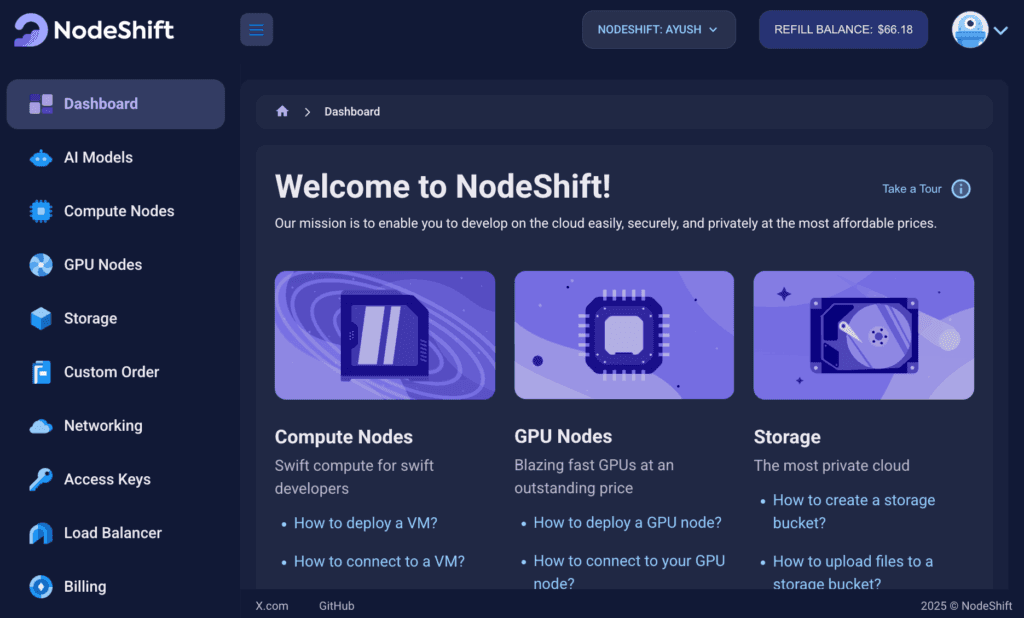This screenshot has height=618, width=1024.
Task: Click the Access Keys key icon
Action: pos(41,479)
